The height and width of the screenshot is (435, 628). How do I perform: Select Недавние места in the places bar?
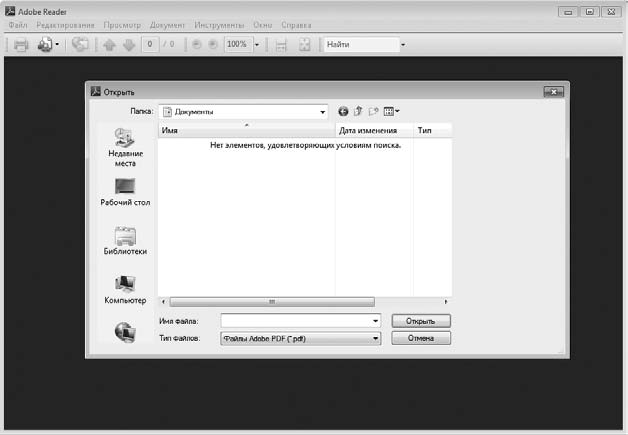coord(125,147)
